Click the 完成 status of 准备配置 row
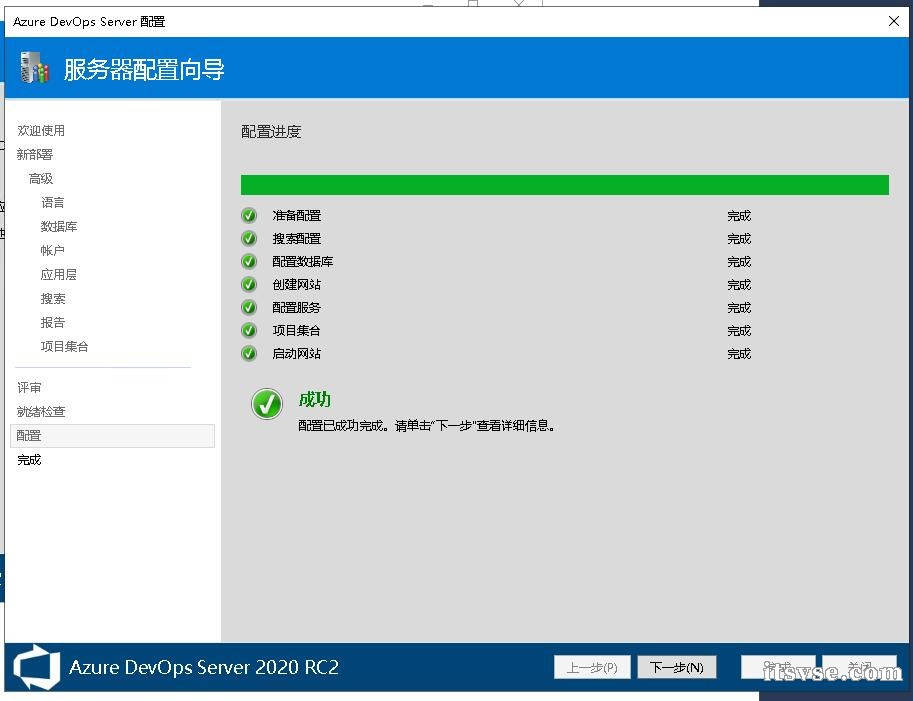 click(x=739, y=215)
